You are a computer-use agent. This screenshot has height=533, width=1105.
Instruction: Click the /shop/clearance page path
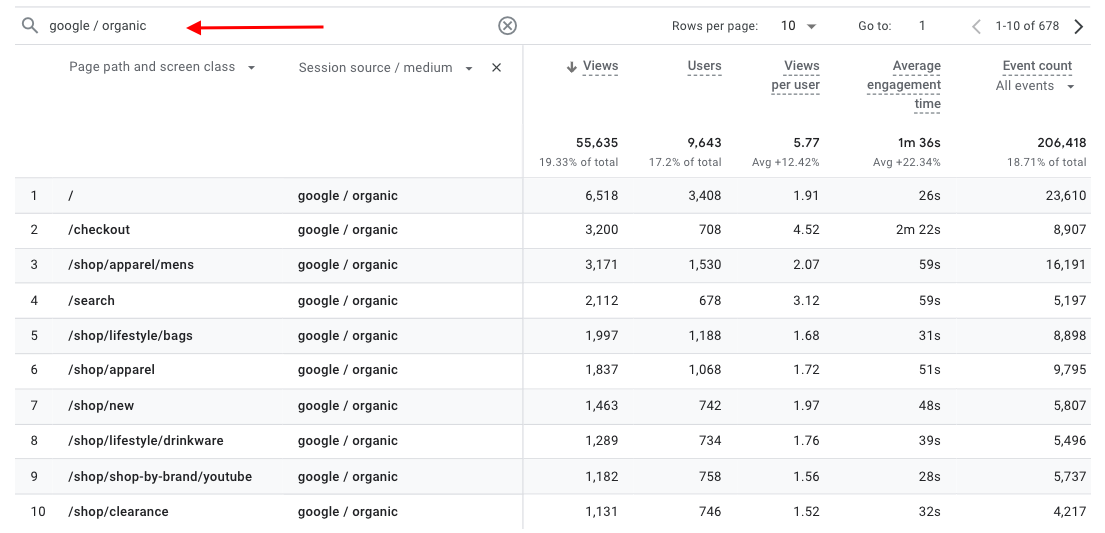click(118, 512)
